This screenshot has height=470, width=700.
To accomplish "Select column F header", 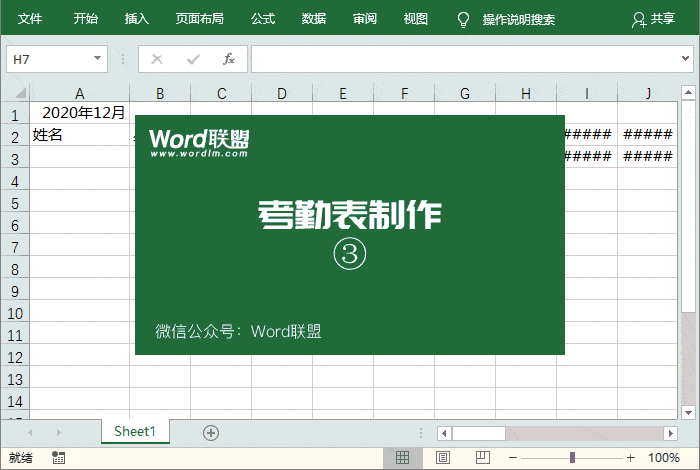I will pos(404,93).
